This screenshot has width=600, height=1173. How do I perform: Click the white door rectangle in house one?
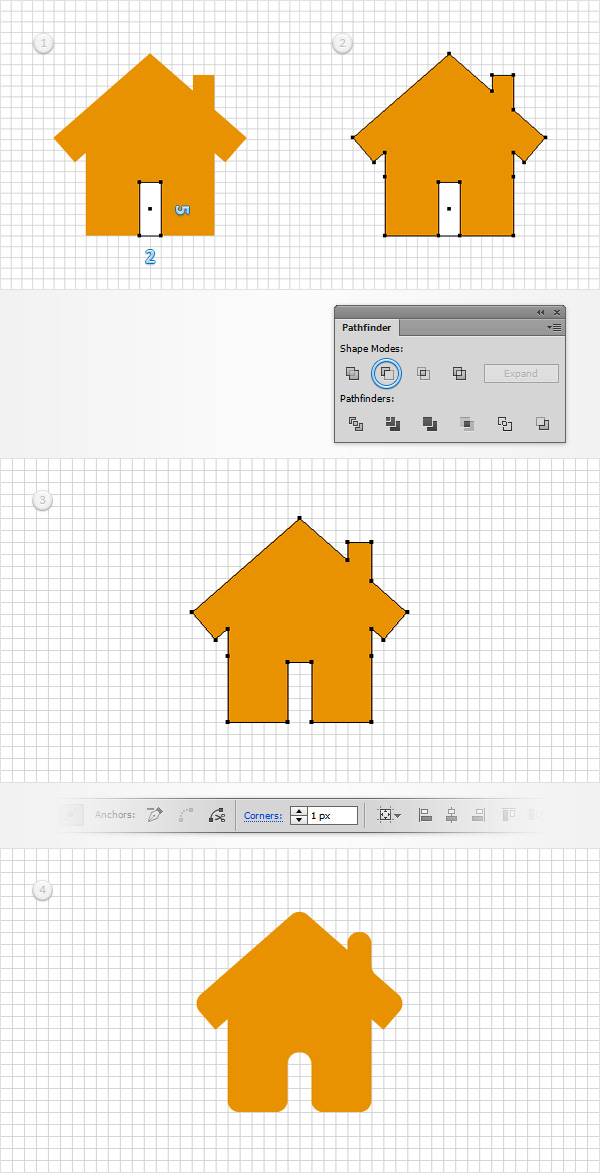(150, 209)
